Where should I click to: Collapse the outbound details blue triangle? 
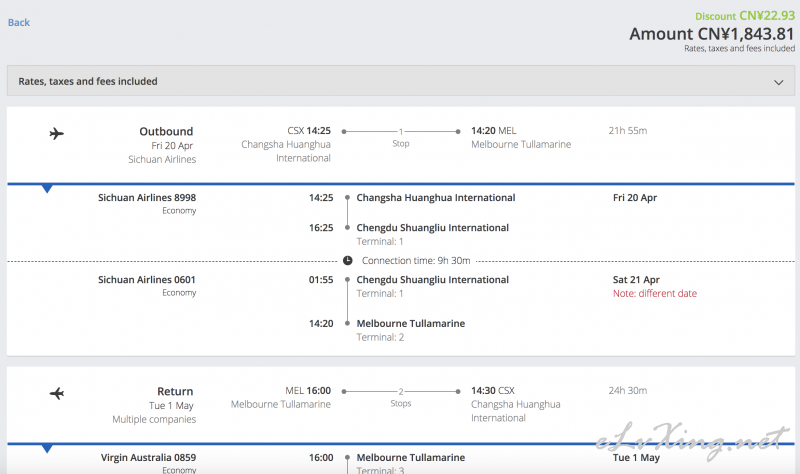point(47,189)
